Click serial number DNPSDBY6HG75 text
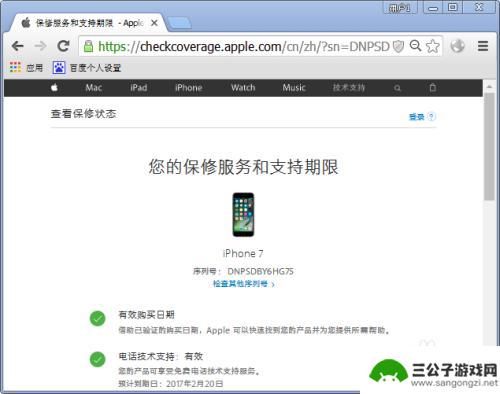The image size is (500, 394). coord(260,271)
